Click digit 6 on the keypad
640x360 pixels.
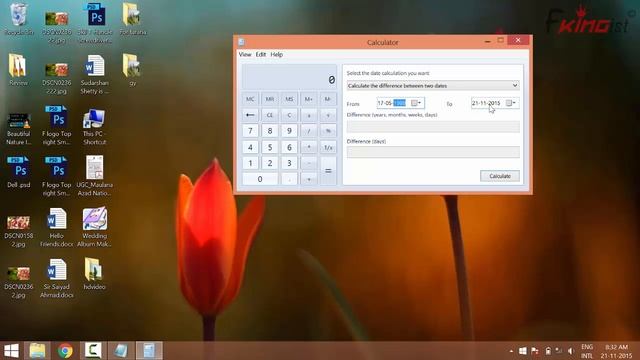(x=289, y=147)
